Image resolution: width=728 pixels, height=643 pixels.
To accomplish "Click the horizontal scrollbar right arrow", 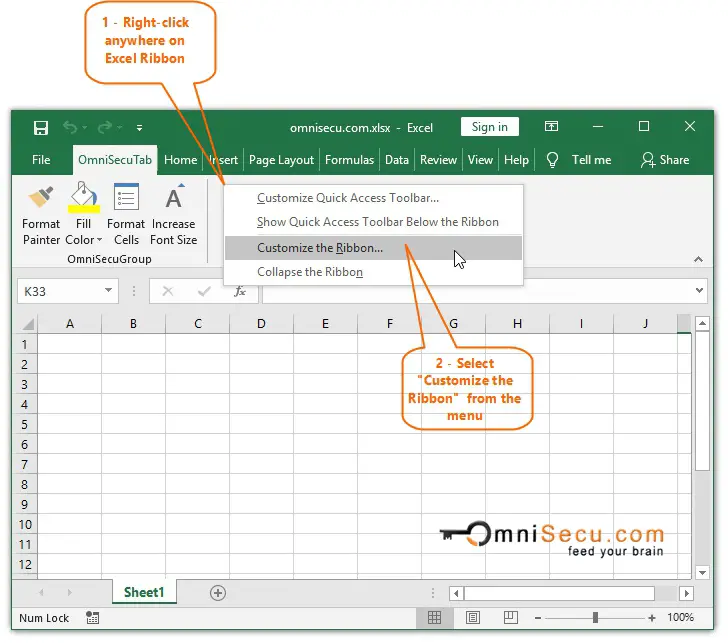I will [x=686, y=593].
